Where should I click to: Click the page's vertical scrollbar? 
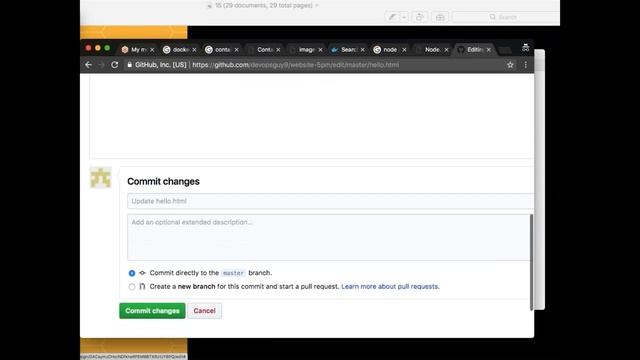531,262
